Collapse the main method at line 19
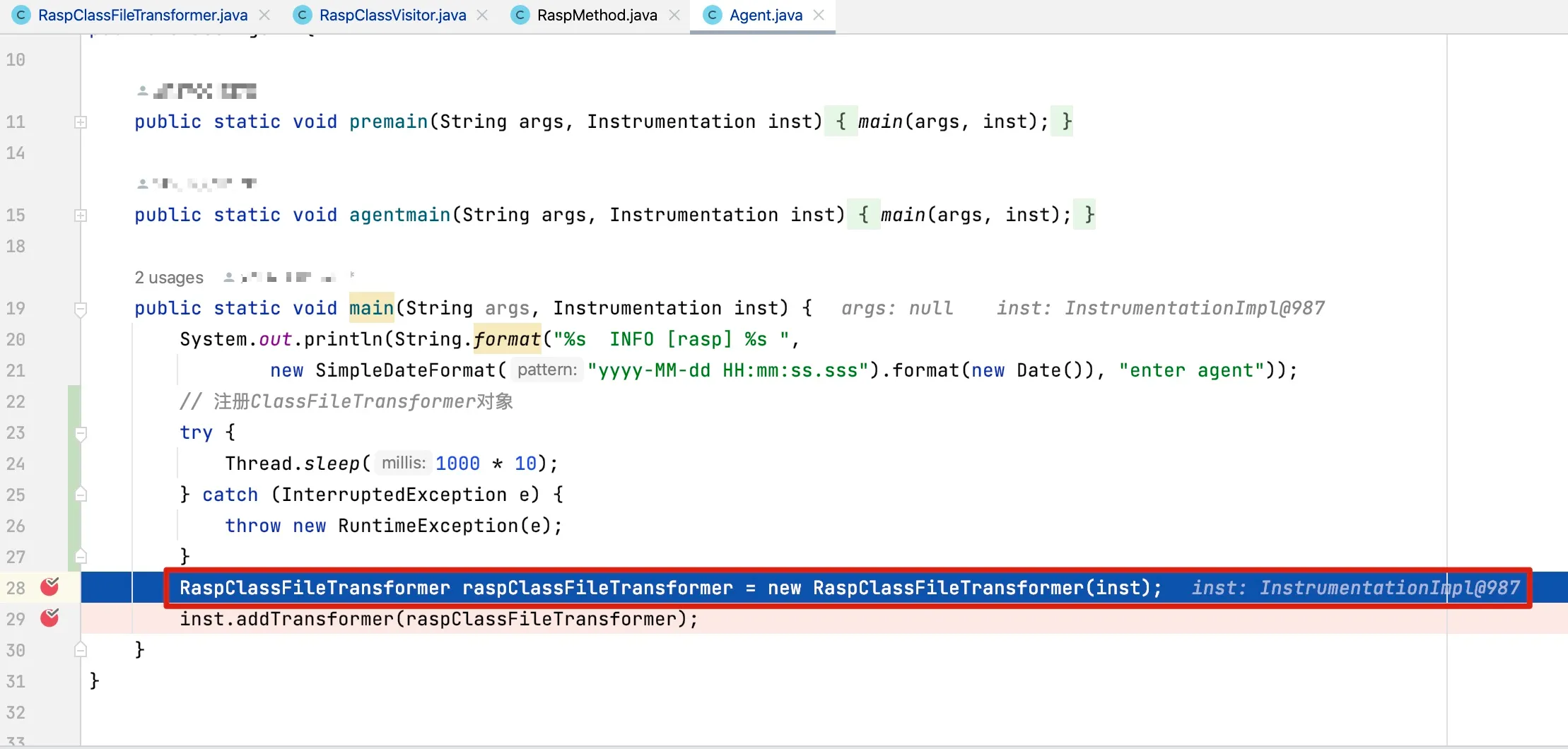Screen dimensions: 1568x749 point(81,309)
